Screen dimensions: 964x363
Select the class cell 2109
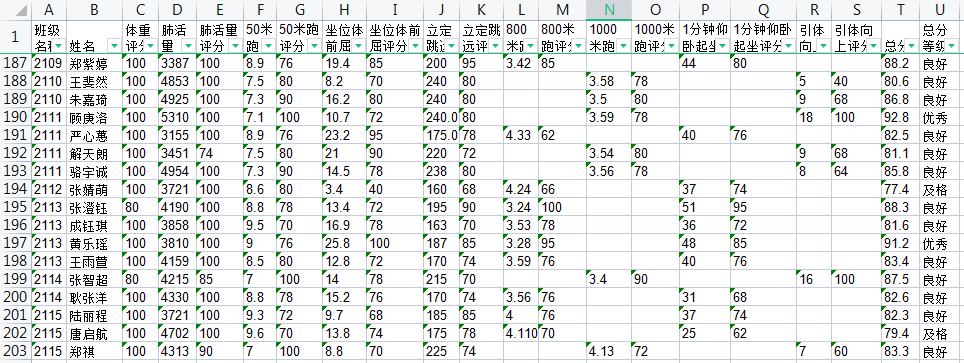[49, 63]
